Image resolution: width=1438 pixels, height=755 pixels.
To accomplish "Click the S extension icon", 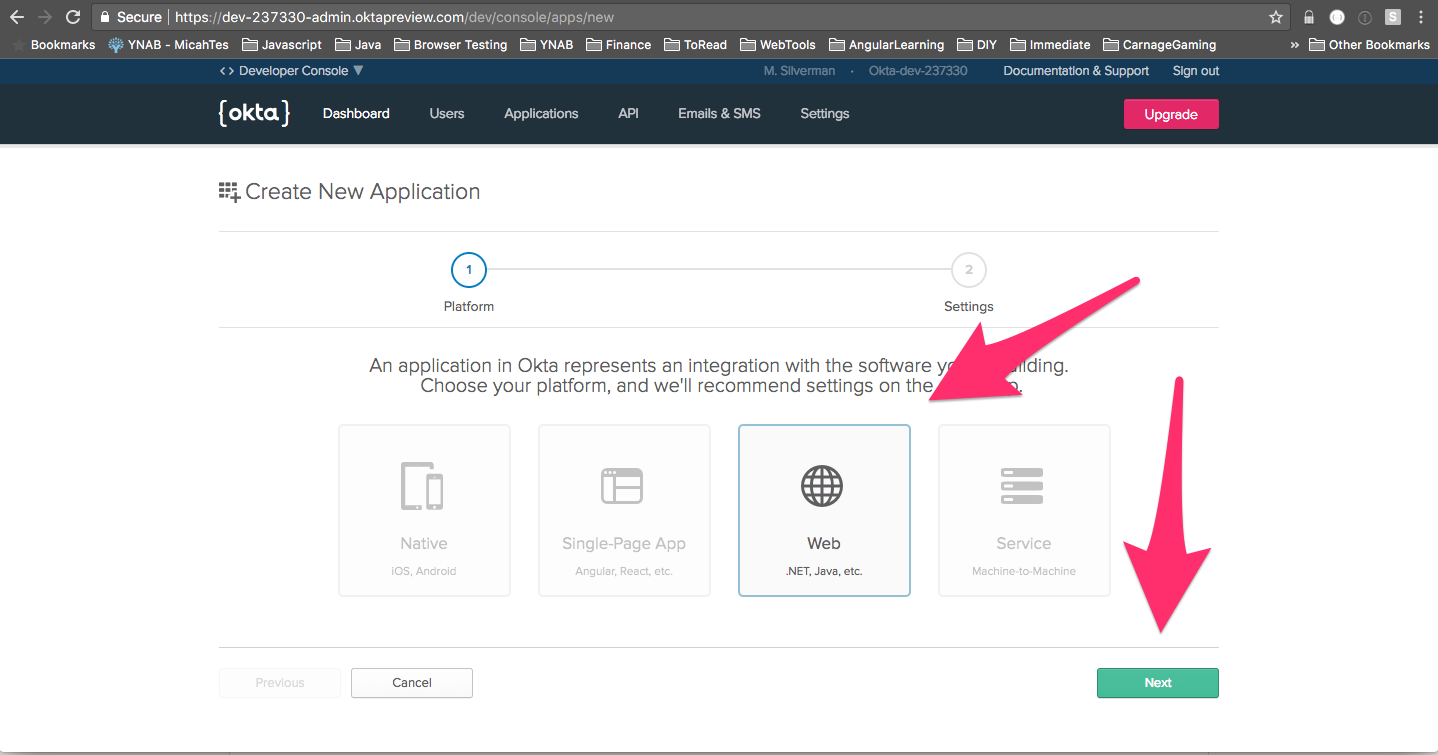I will 1393,17.
